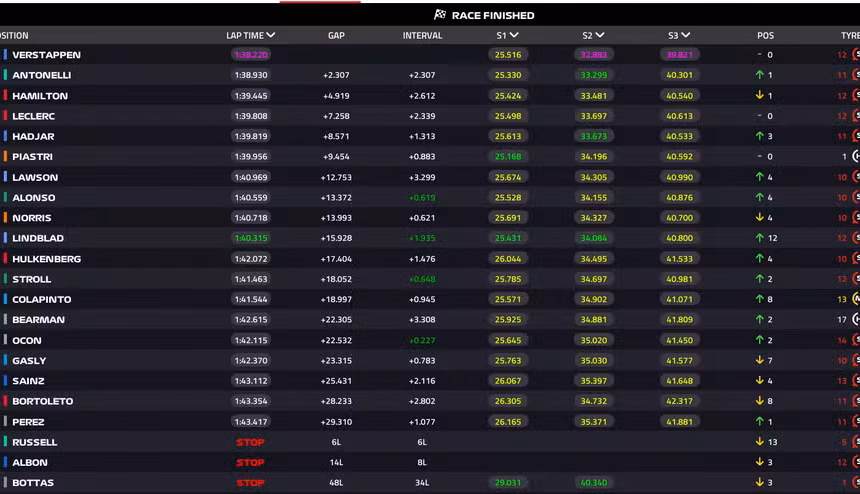
Task: Click Verstappen's purple S3 time 39.821
Action: 680,55
